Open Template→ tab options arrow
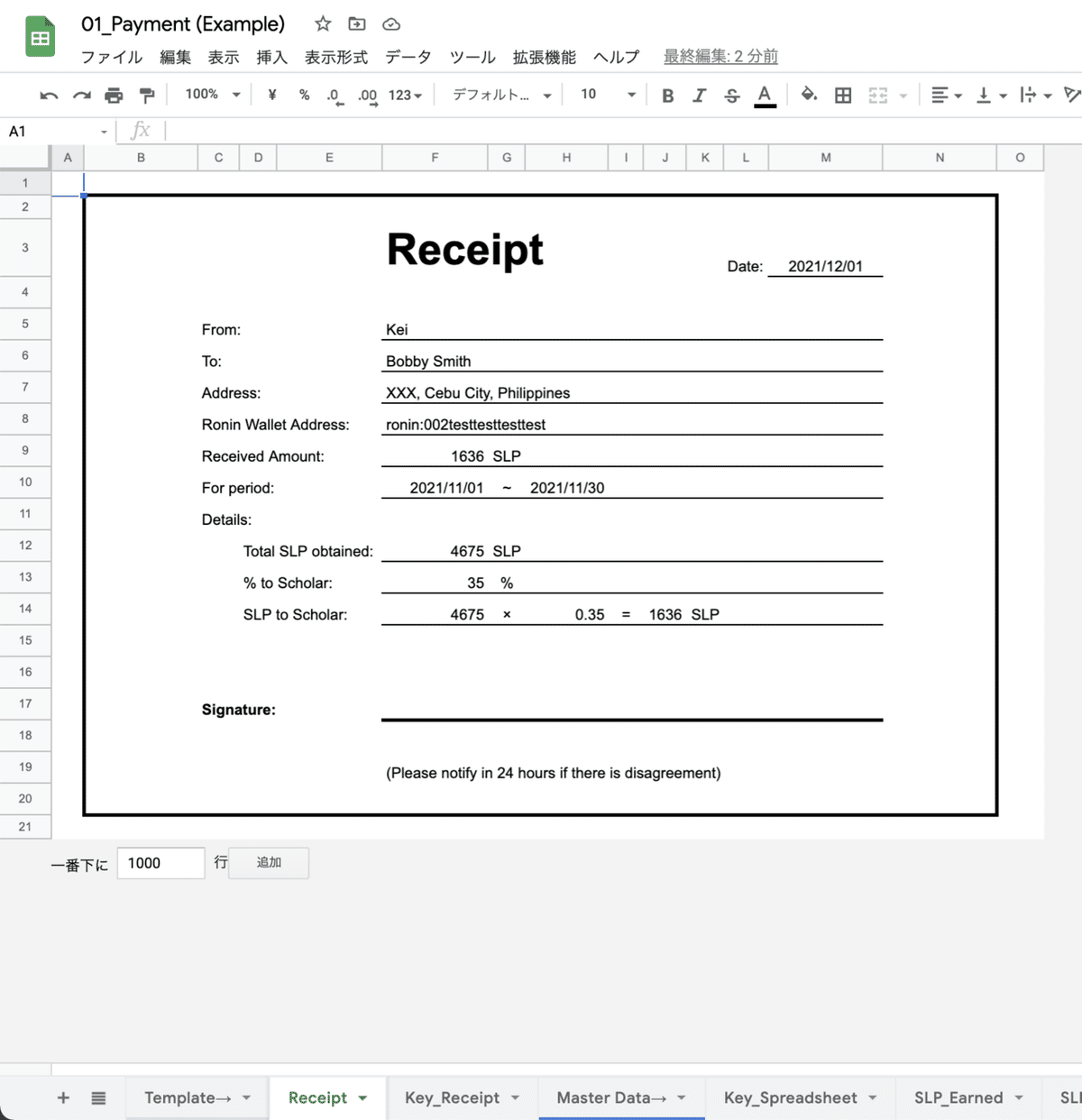The image size is (1082, 1120). 246,1097
